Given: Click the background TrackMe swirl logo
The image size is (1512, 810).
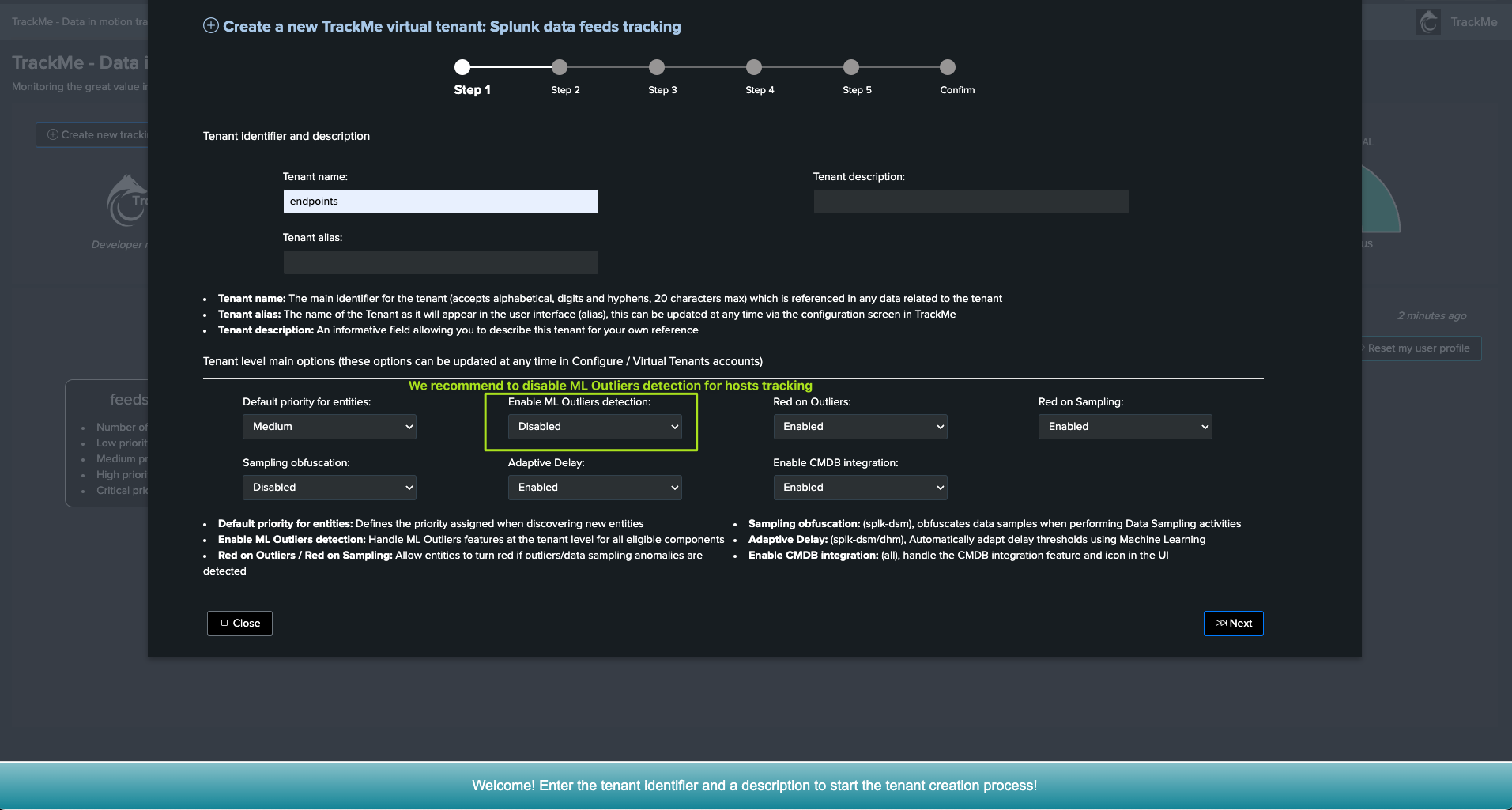Looking at the screenshot, I should coord(128,201).
